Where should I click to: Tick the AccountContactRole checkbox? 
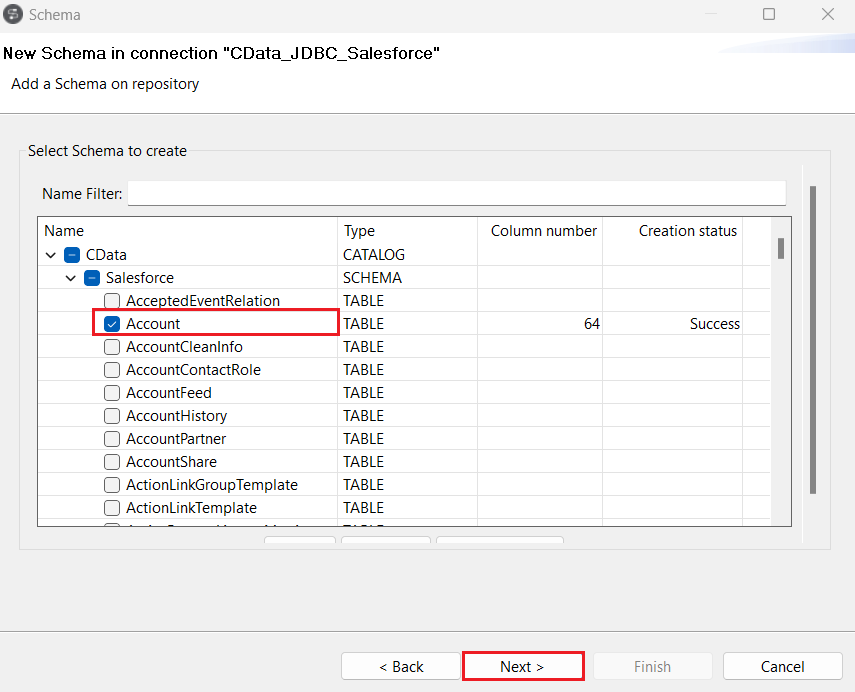pyautogui.click(x=112, y=370)
